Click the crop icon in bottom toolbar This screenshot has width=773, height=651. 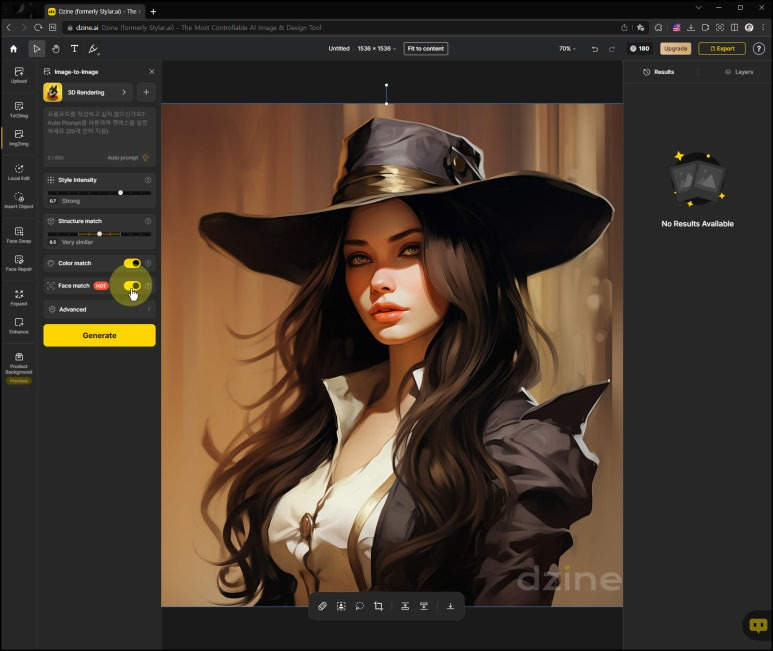tap(378, 606)
